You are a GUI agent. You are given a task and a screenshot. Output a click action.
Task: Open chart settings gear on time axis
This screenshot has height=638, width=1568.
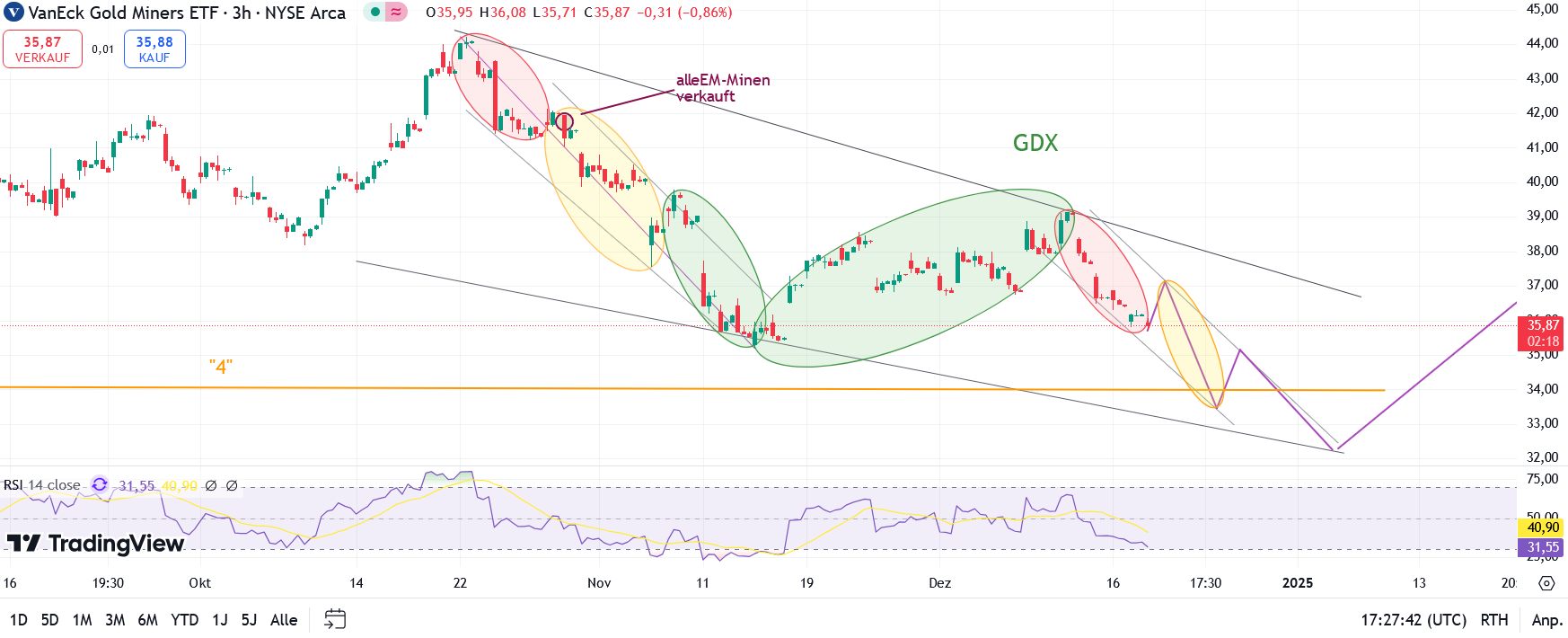(1546, 583)
